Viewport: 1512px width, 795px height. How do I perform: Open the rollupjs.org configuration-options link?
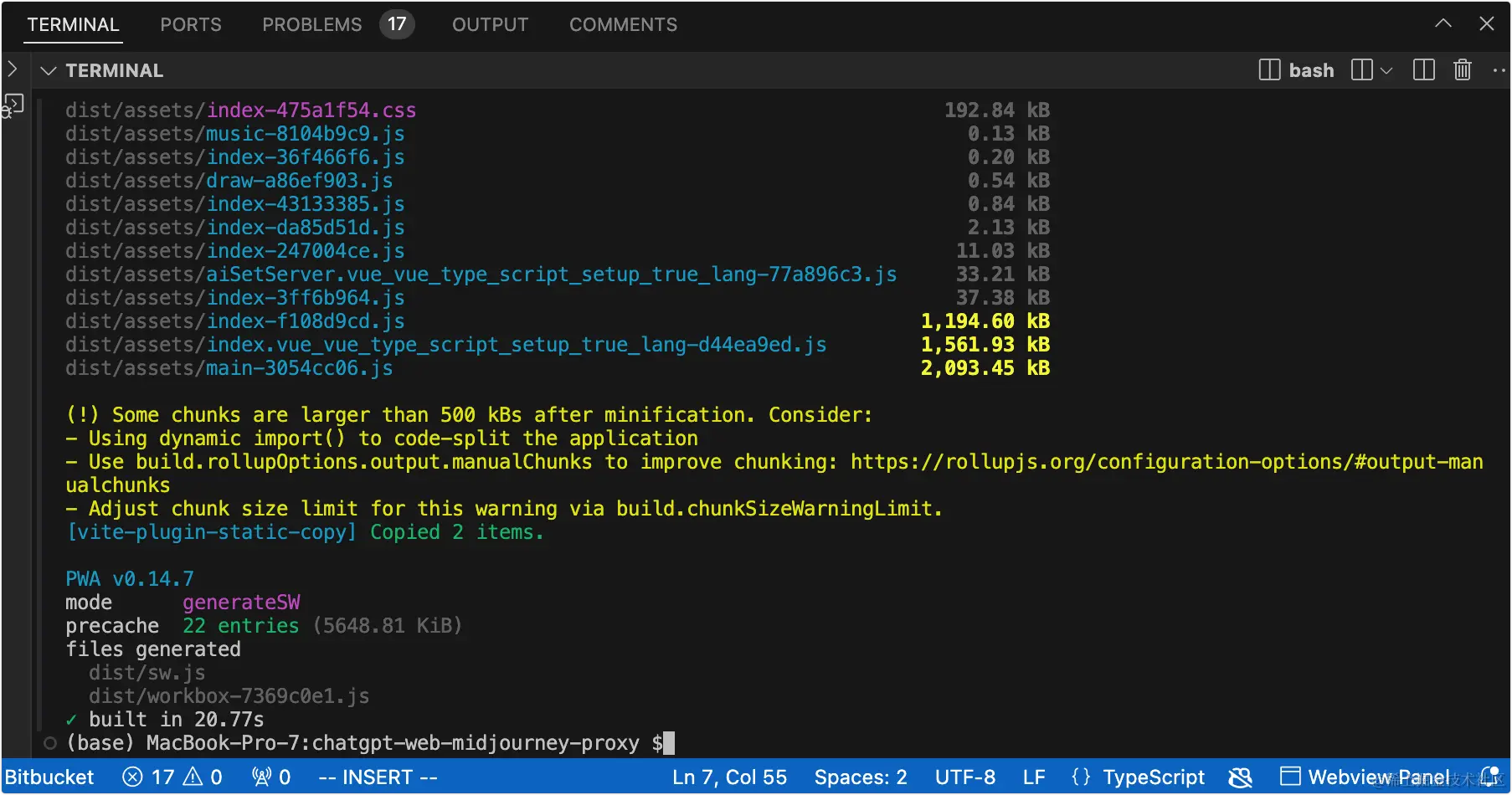coord(1166,462)
